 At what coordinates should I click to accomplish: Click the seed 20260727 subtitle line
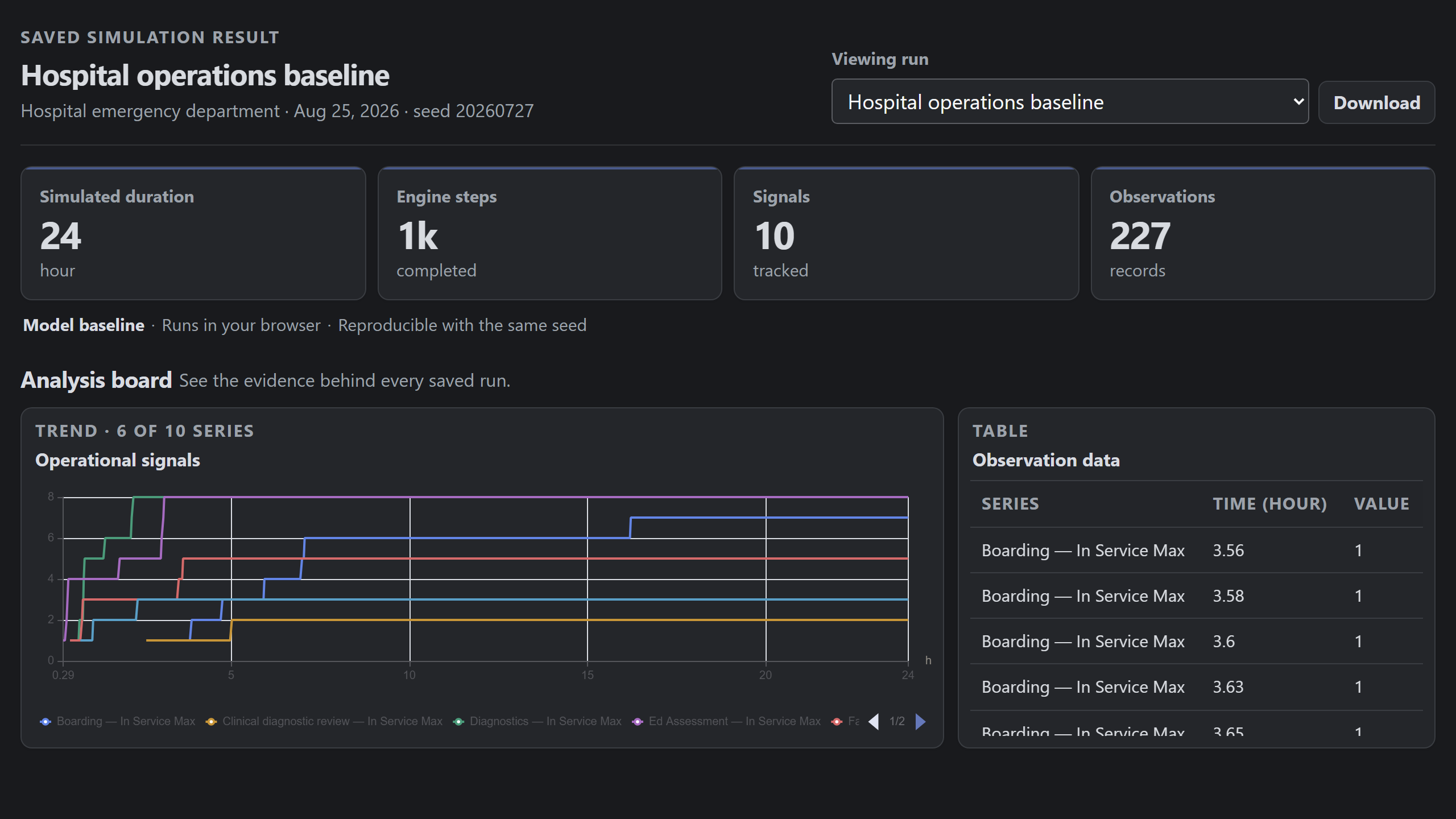tap(277, 111)
